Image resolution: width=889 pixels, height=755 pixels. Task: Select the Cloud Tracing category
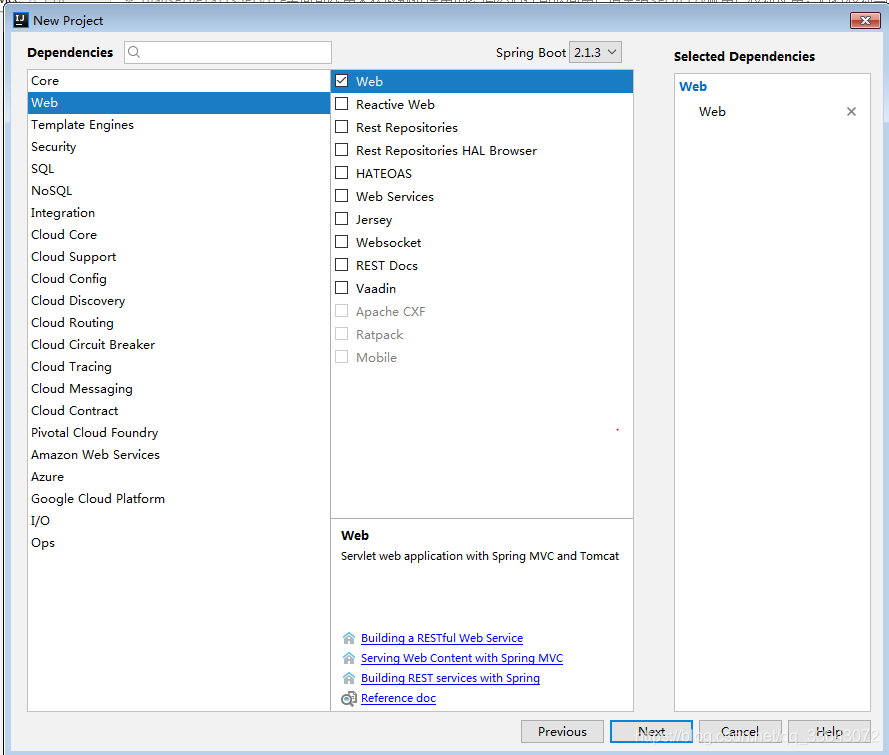coord(179,367)
